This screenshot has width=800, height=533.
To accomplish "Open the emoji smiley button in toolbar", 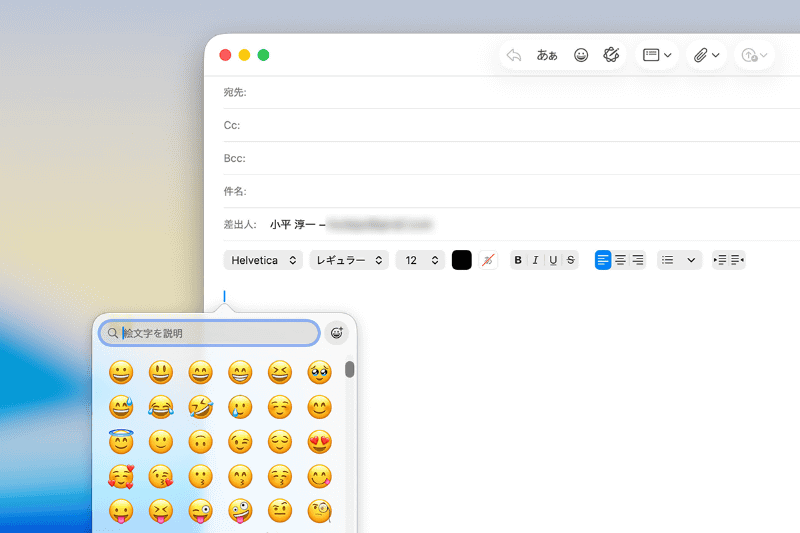I will tap(581, 55).
